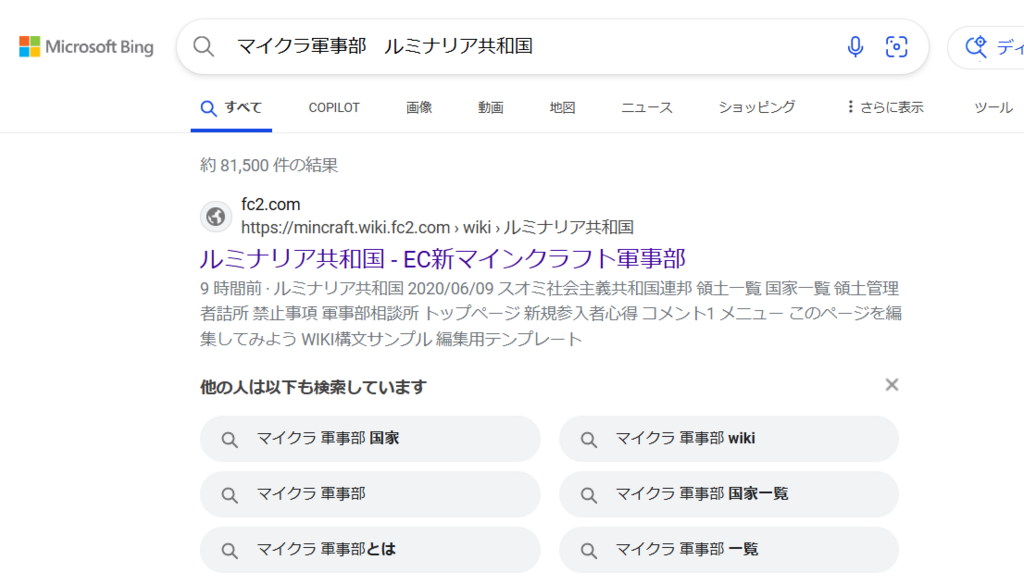Search suggestion マイクラ 軍事部 国家

click(370, 438)
